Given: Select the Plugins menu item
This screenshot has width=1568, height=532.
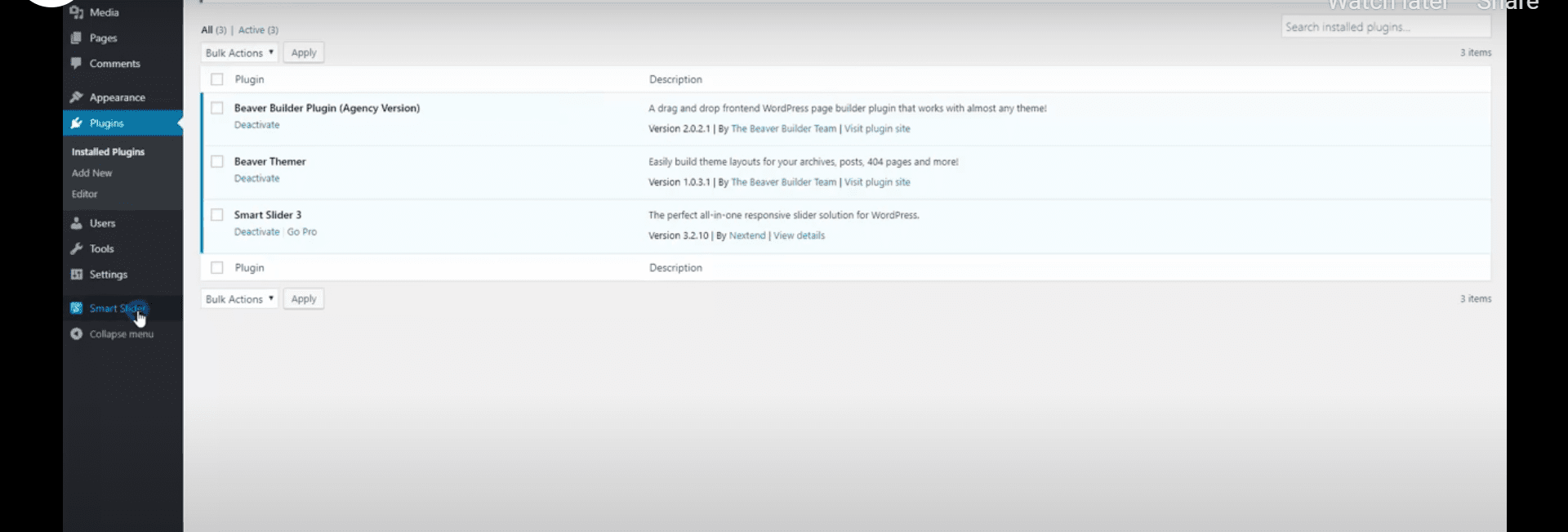Looking at the screenshot, I should point(107,123).
